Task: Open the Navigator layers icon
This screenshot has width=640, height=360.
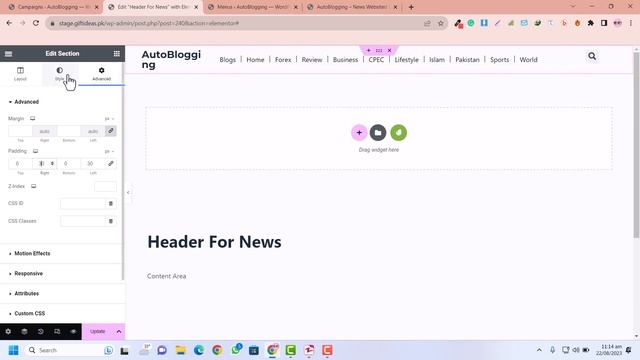Action: click(24, 331)
